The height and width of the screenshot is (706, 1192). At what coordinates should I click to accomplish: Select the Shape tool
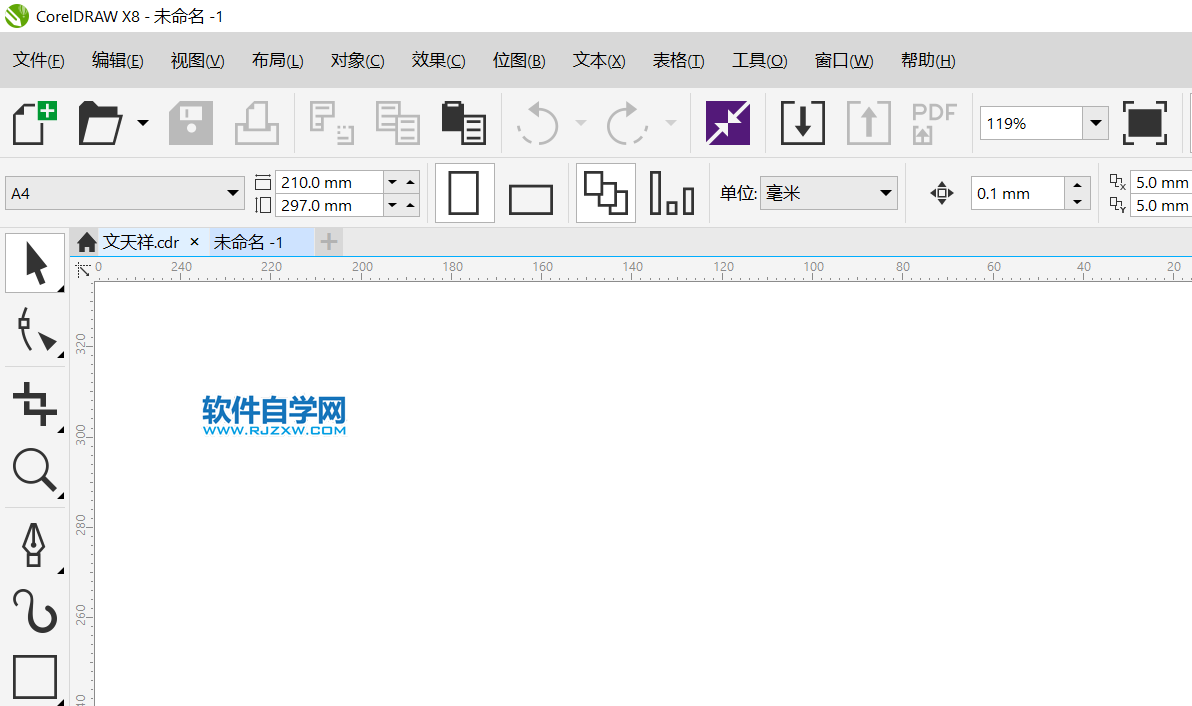(x=33, y=332)
